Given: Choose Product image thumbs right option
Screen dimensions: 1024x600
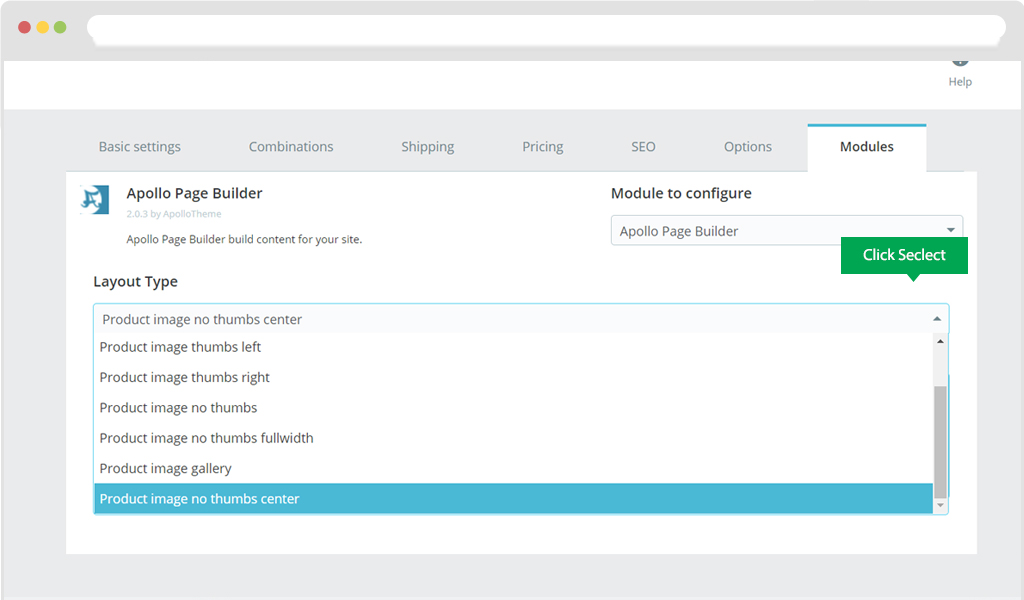Looking at the screenshot, I should click(x=513, y=377).
